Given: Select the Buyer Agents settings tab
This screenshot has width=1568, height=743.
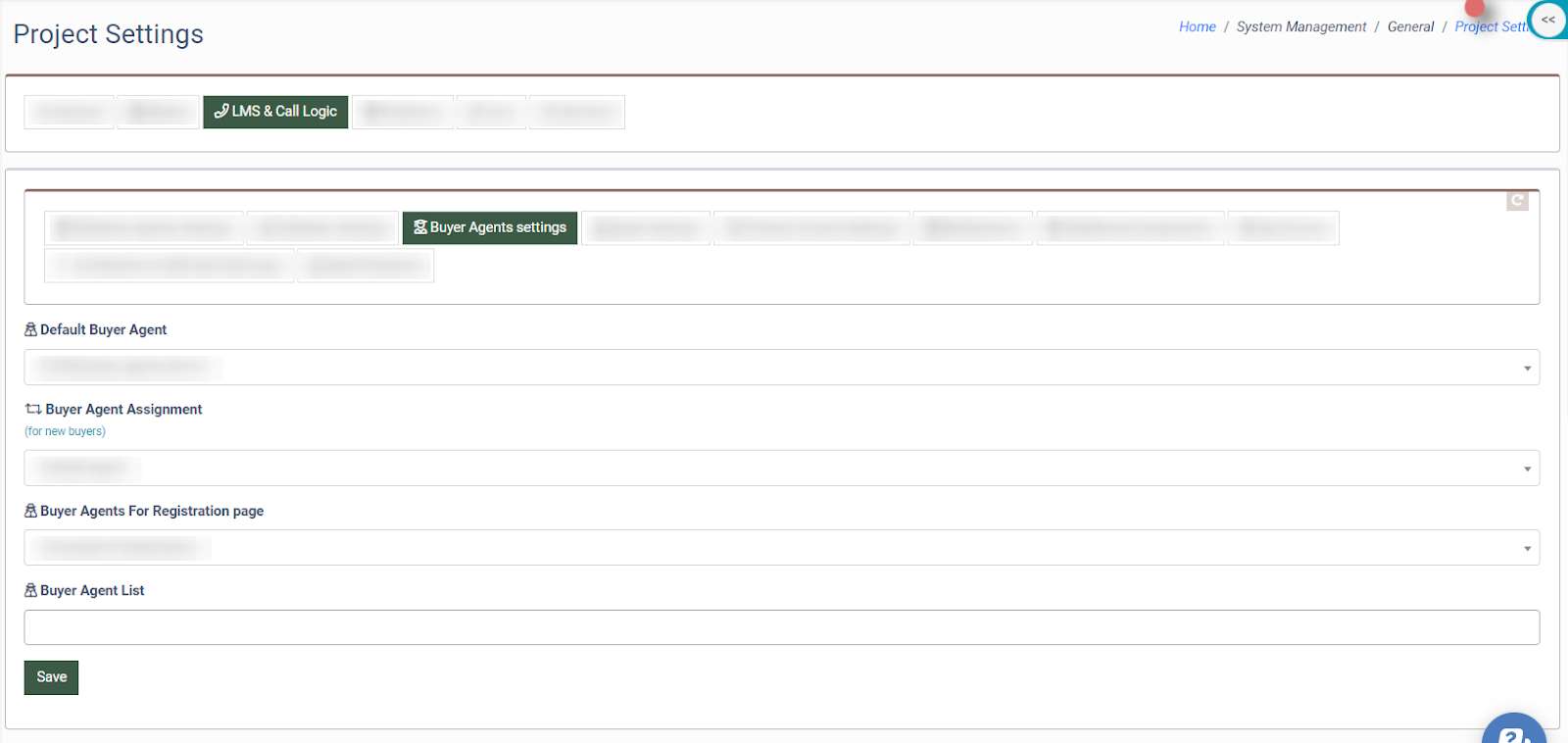Looking at the screenshot, I should click(490, 227).
